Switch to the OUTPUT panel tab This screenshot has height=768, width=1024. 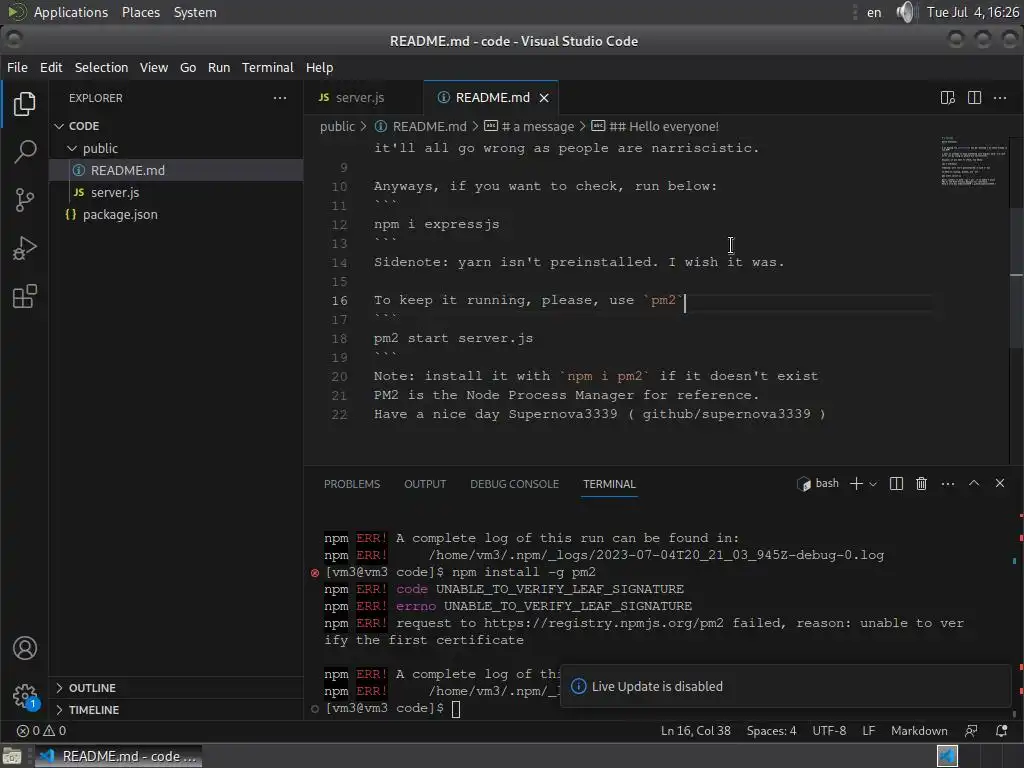[425, 484]
